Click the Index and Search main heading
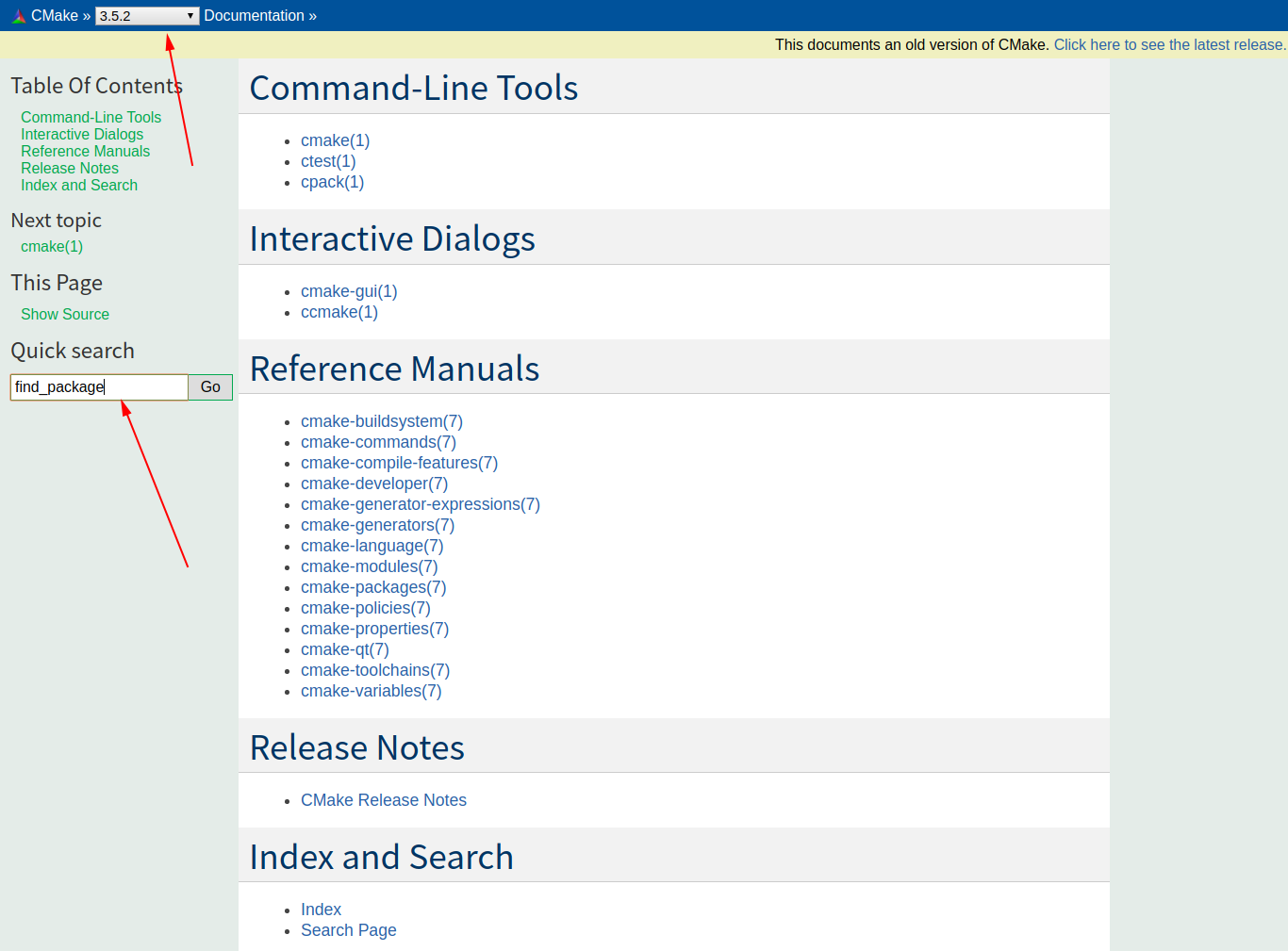The image size is (1288, 951). pyautogui.click(x=382, y=857)
